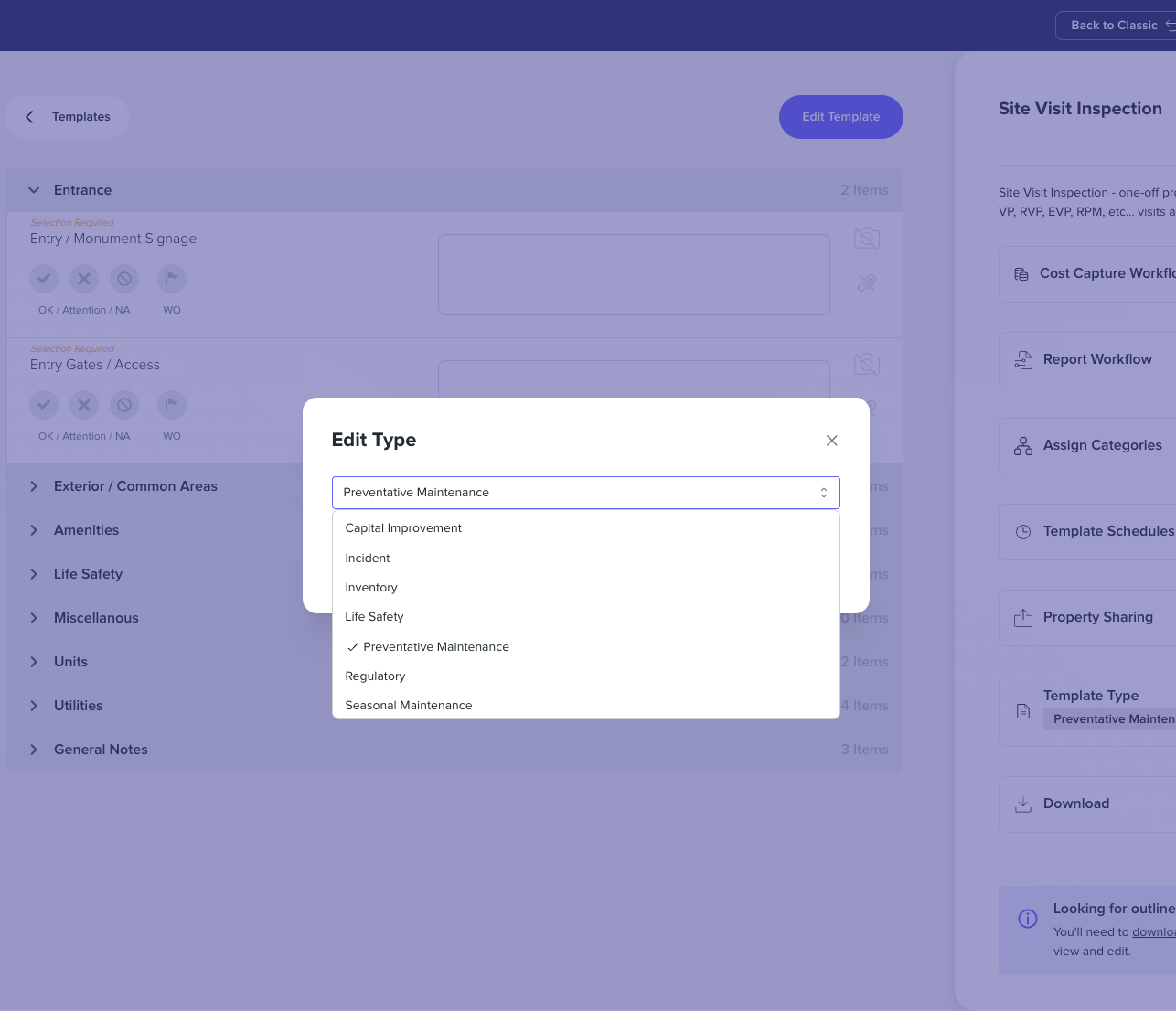
Task: Expand the Life Safety section
Action: click(34, 574)
